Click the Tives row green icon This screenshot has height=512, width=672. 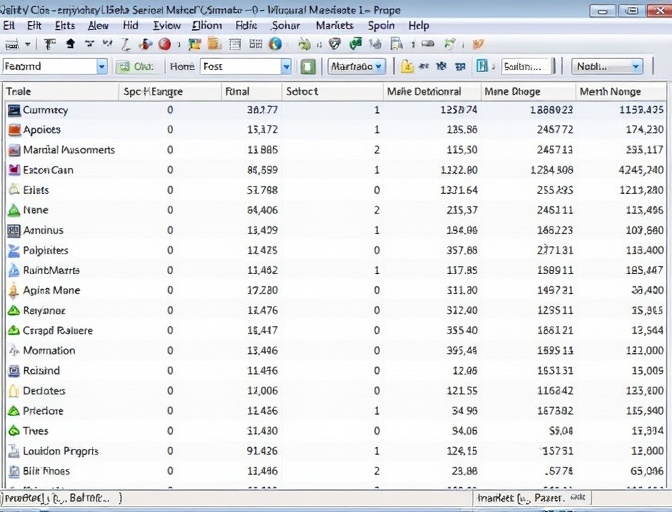click(x=14, y=431)
